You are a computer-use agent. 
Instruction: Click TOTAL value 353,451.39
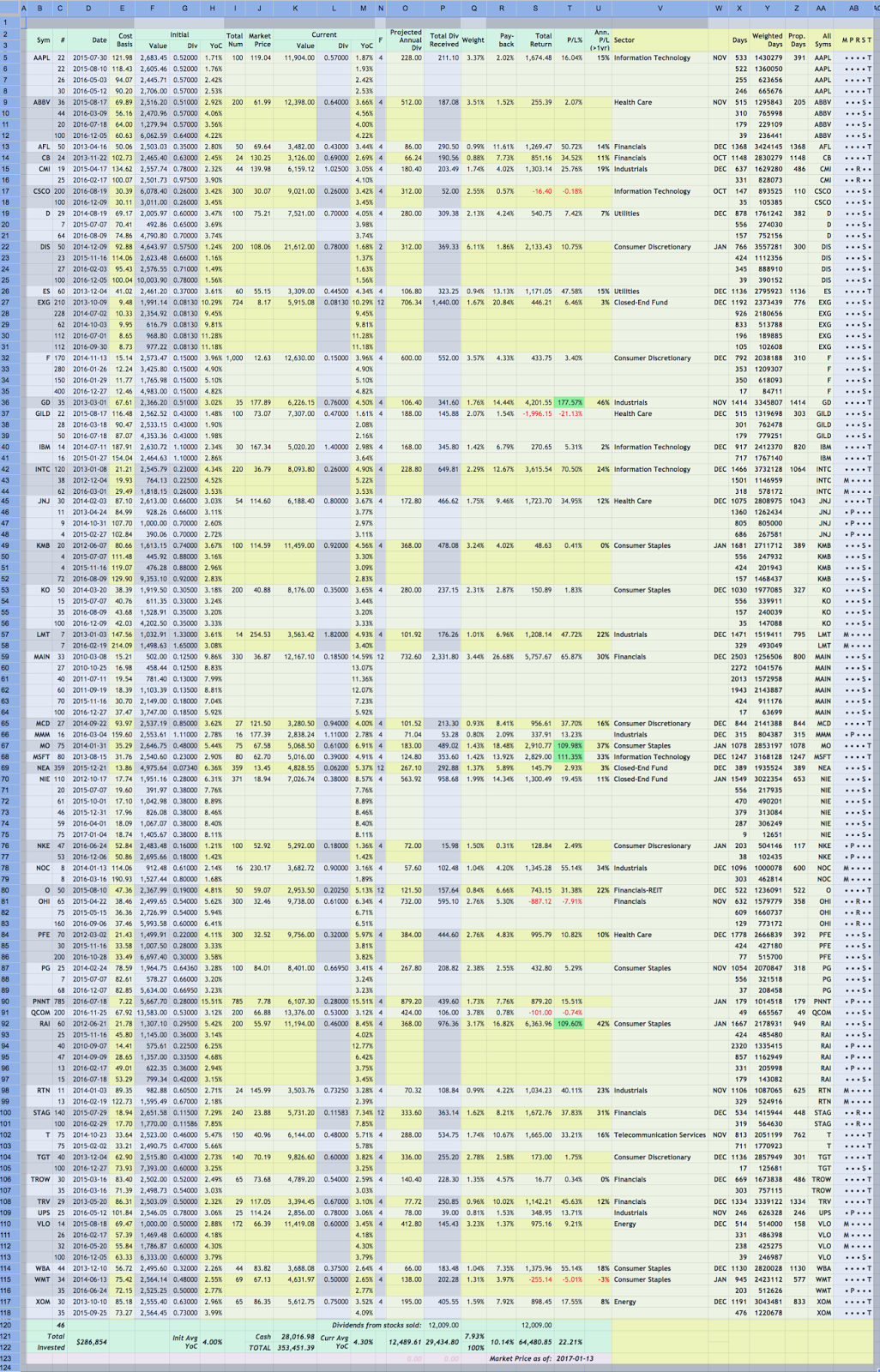click(x=297, y=1348)
